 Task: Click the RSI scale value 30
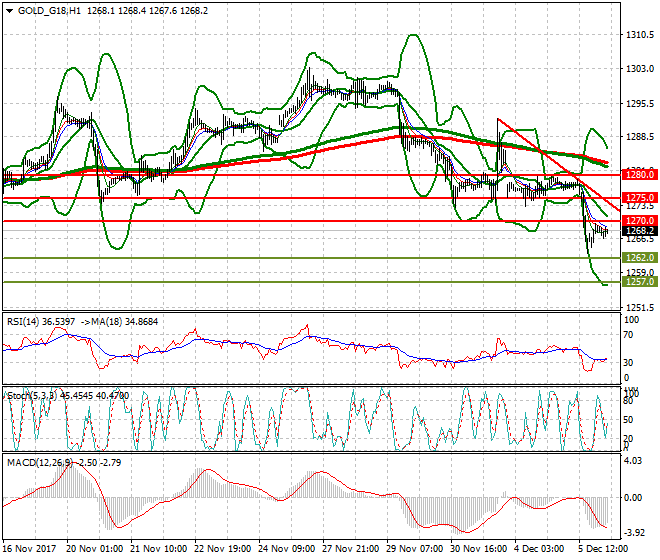click(x=628, y=363)
